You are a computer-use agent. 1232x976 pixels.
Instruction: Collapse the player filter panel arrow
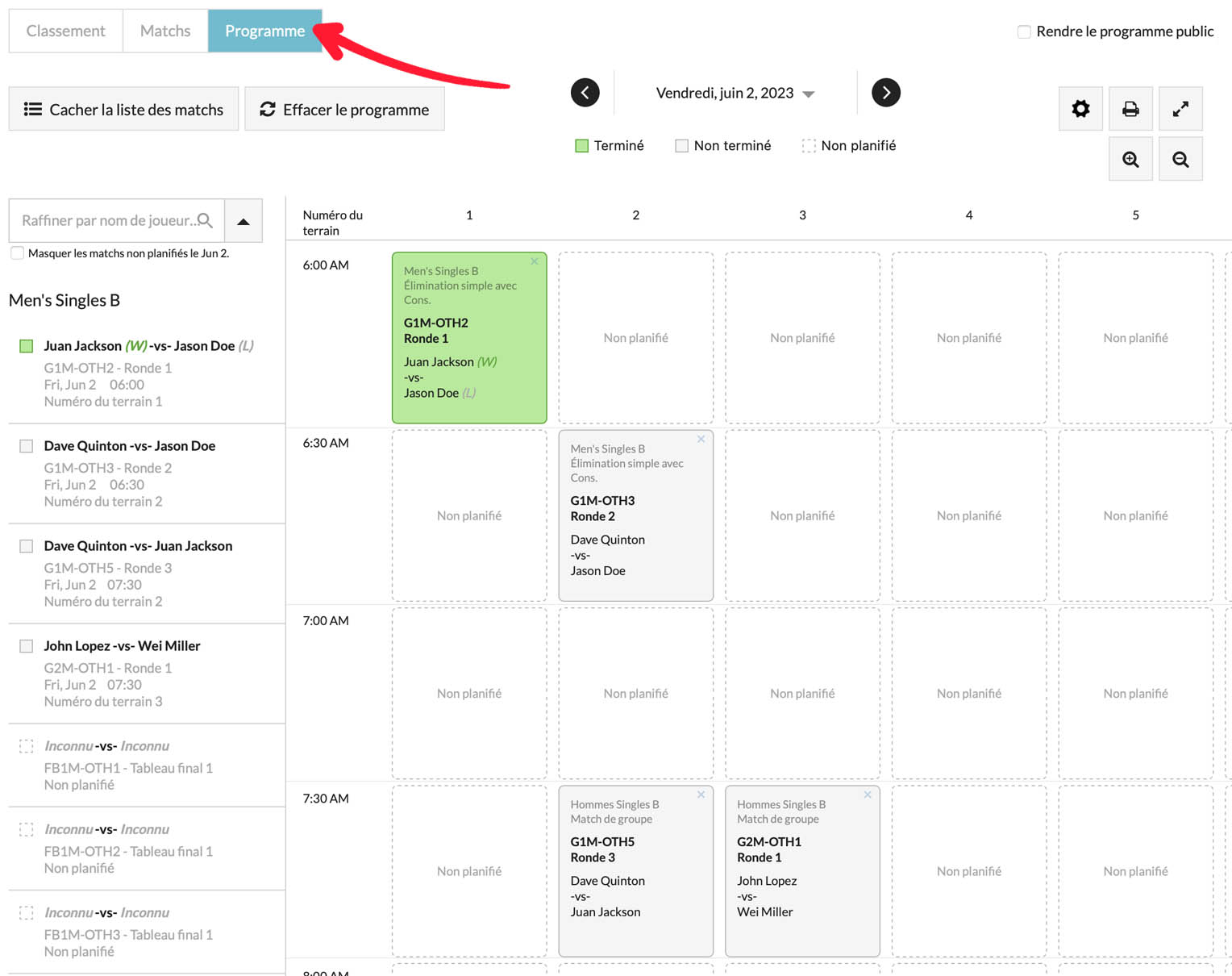pyautogui.click(x=243, y=221)
